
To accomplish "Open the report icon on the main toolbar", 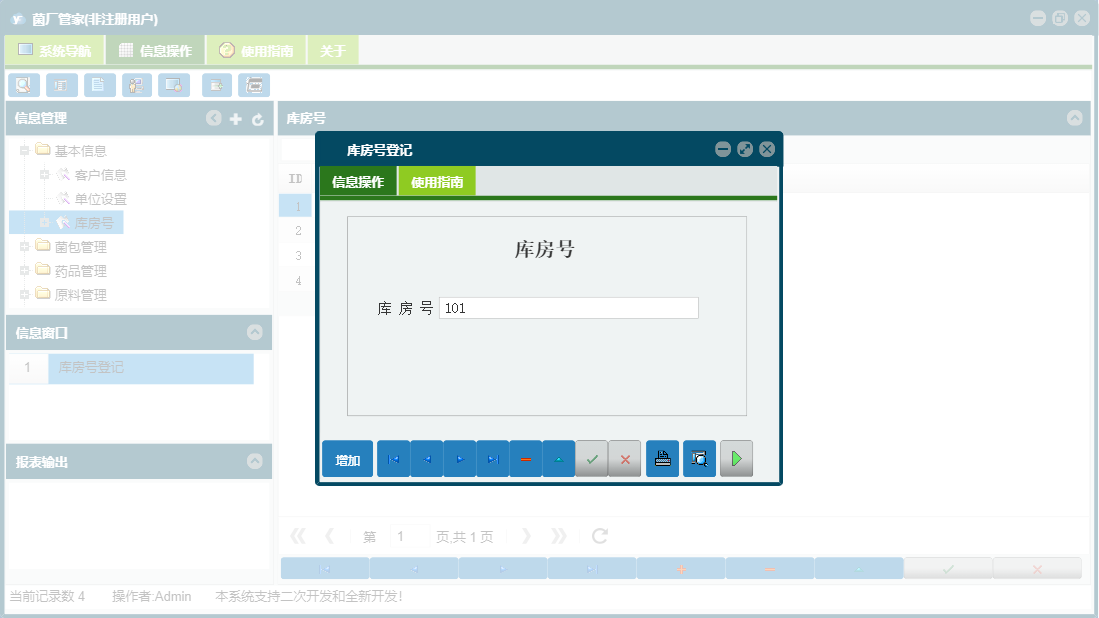I will [62, 85].
